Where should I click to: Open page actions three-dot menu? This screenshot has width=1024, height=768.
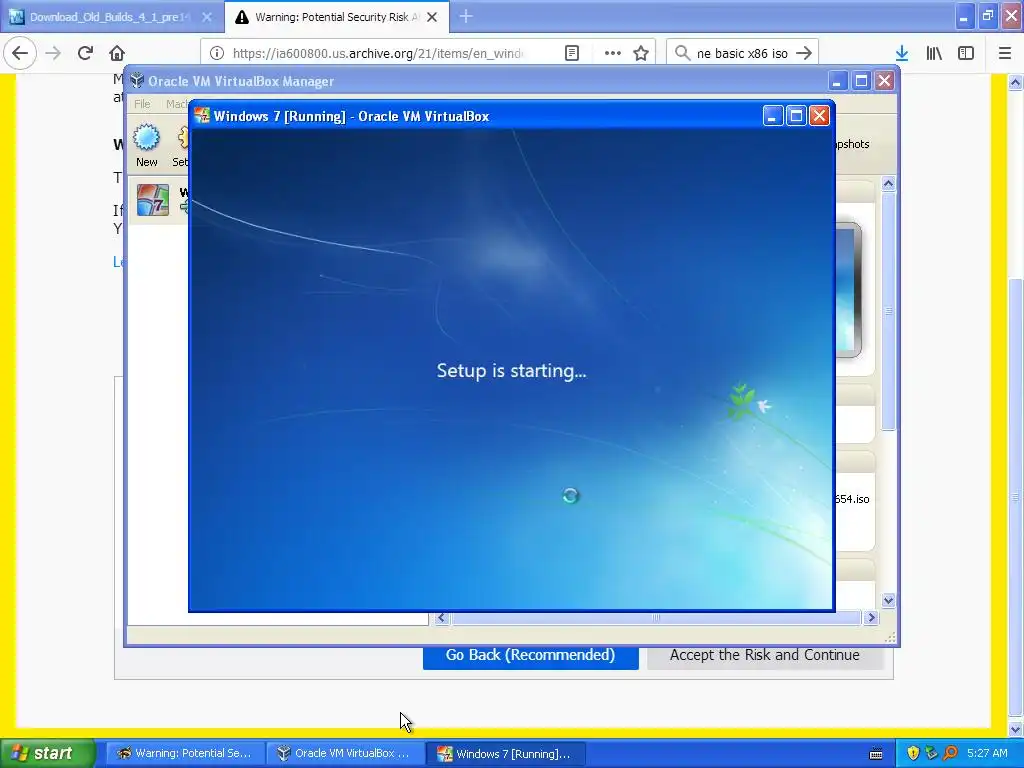pos(613,53)
